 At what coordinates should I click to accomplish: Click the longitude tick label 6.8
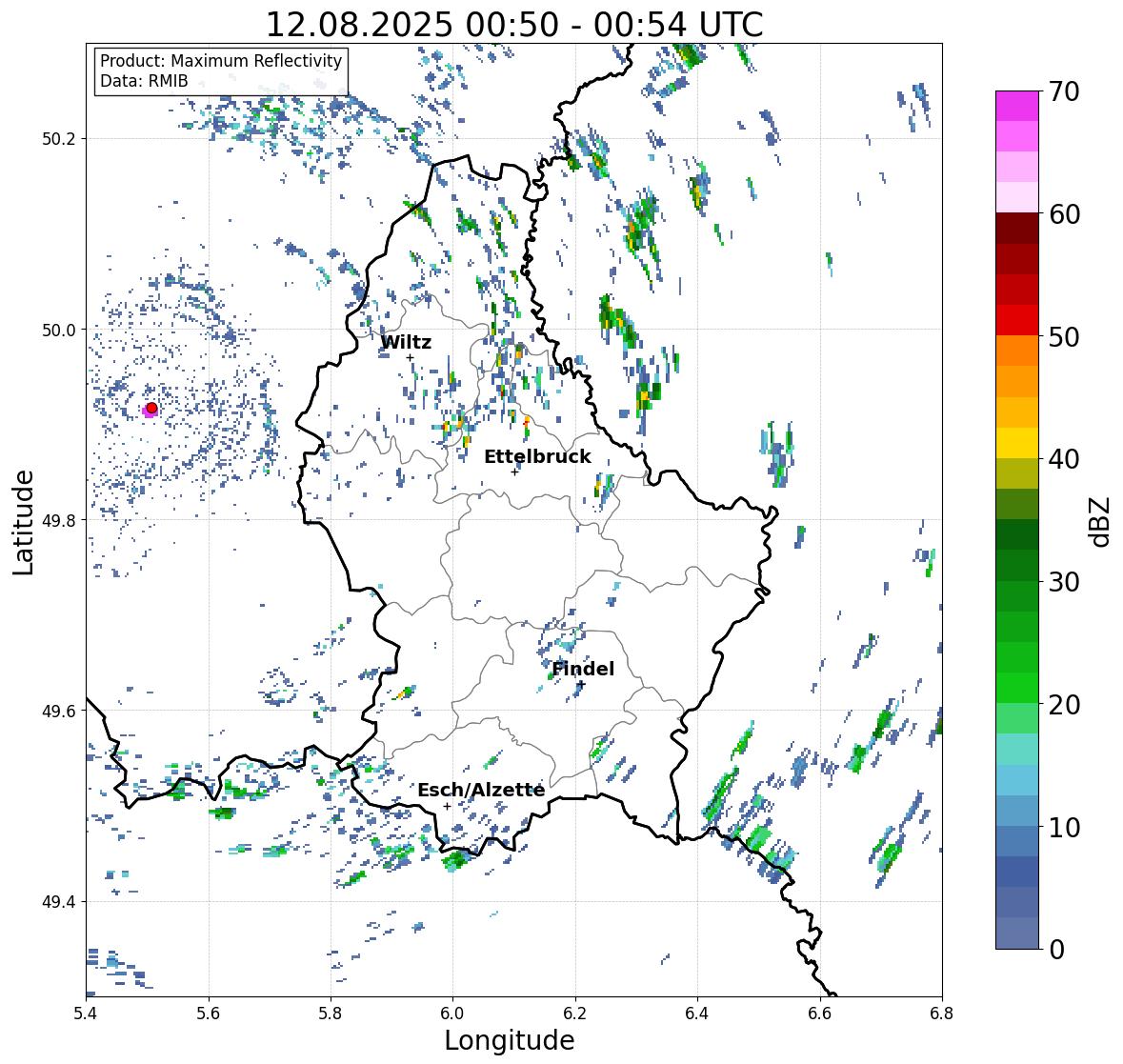pyautogui.click(x=942, y=1013)
